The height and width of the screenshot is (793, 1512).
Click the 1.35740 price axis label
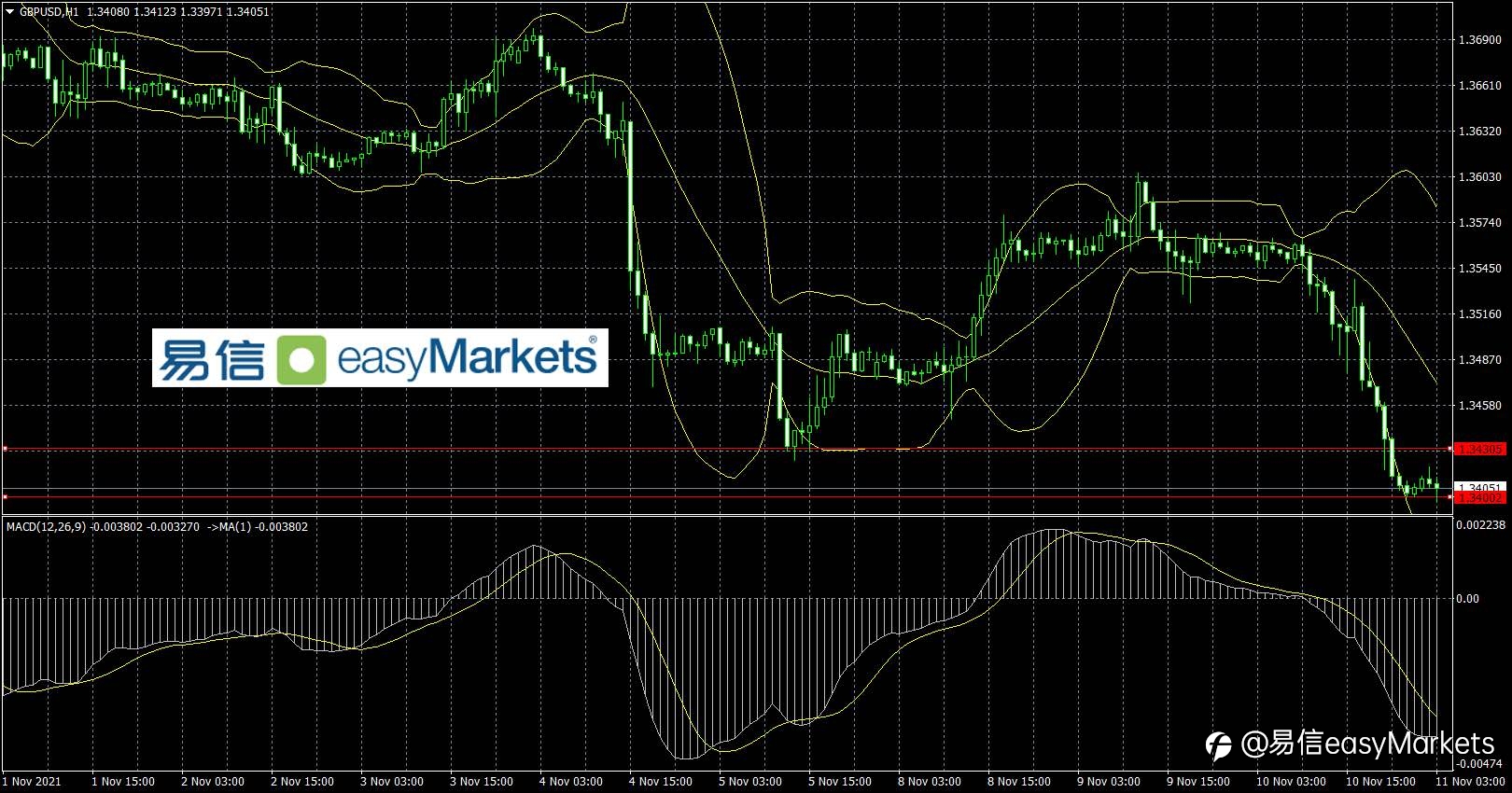(x=1479, y=223)
